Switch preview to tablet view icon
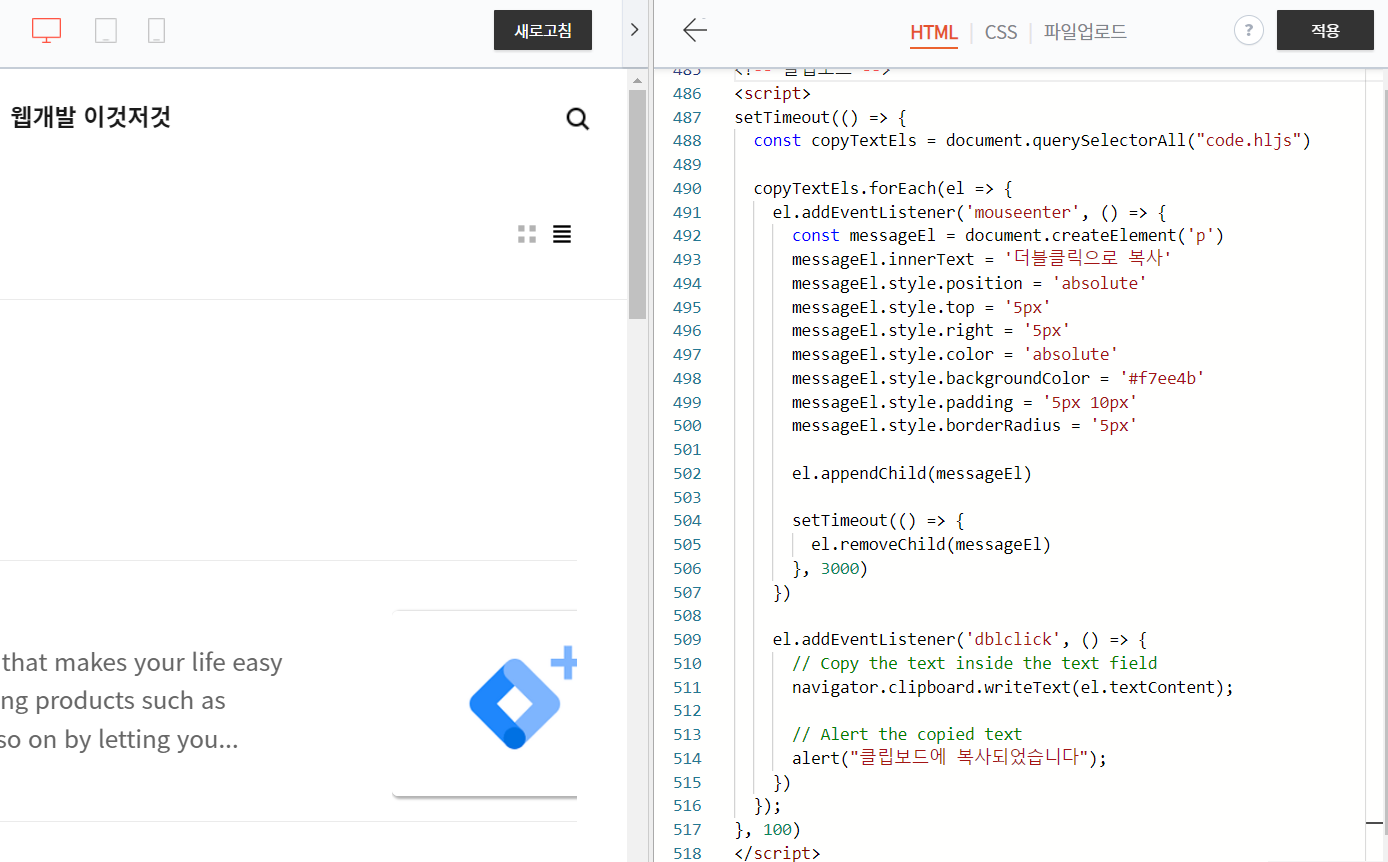The height and width of the screenshot is (862, 1388). point(106,30)
